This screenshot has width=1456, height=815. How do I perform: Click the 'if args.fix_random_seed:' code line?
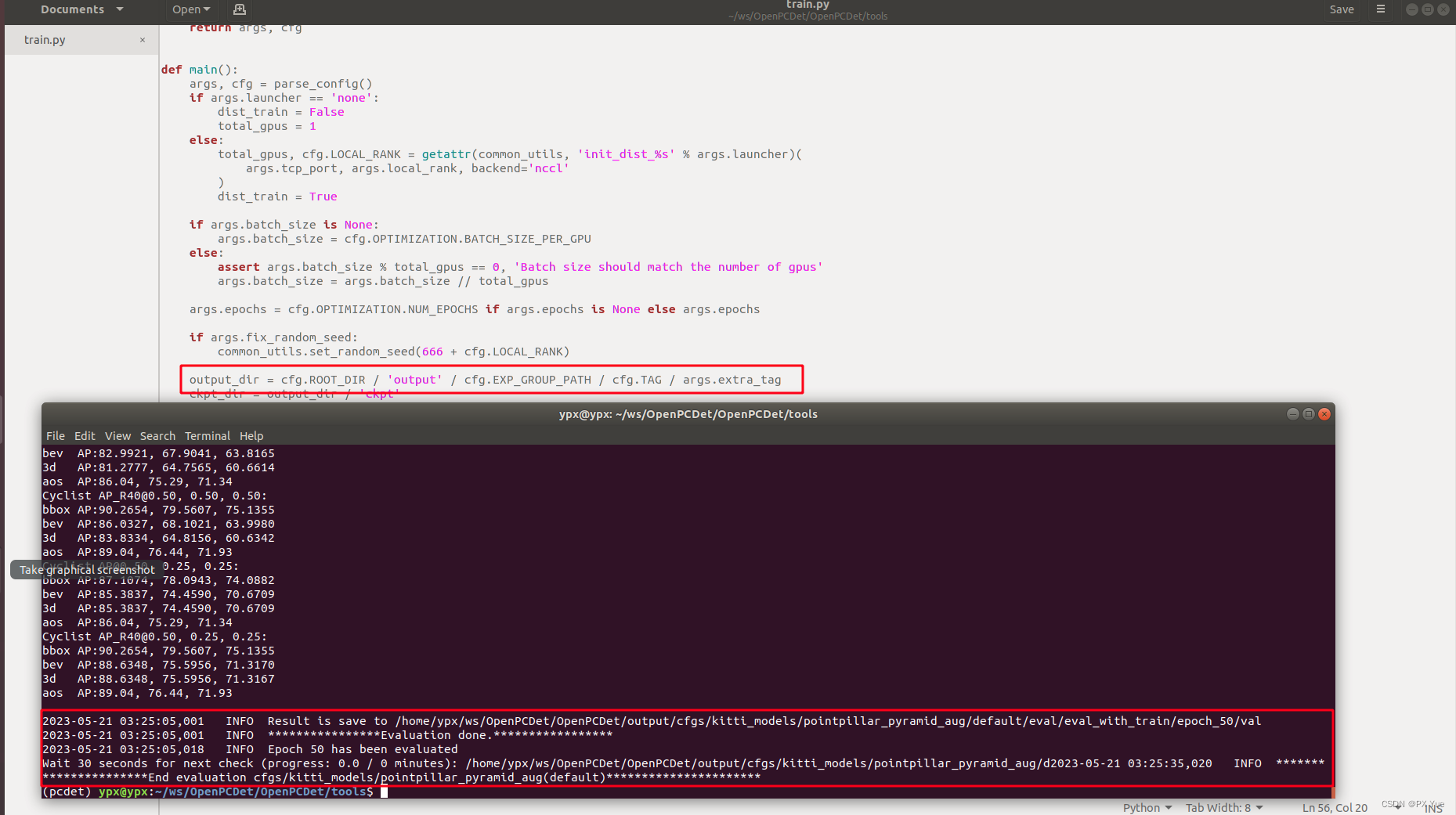point(273,337)
